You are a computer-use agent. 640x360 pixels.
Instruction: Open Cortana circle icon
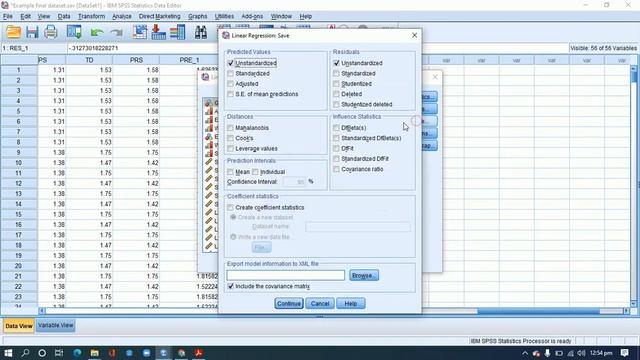[x=42, y=353]
